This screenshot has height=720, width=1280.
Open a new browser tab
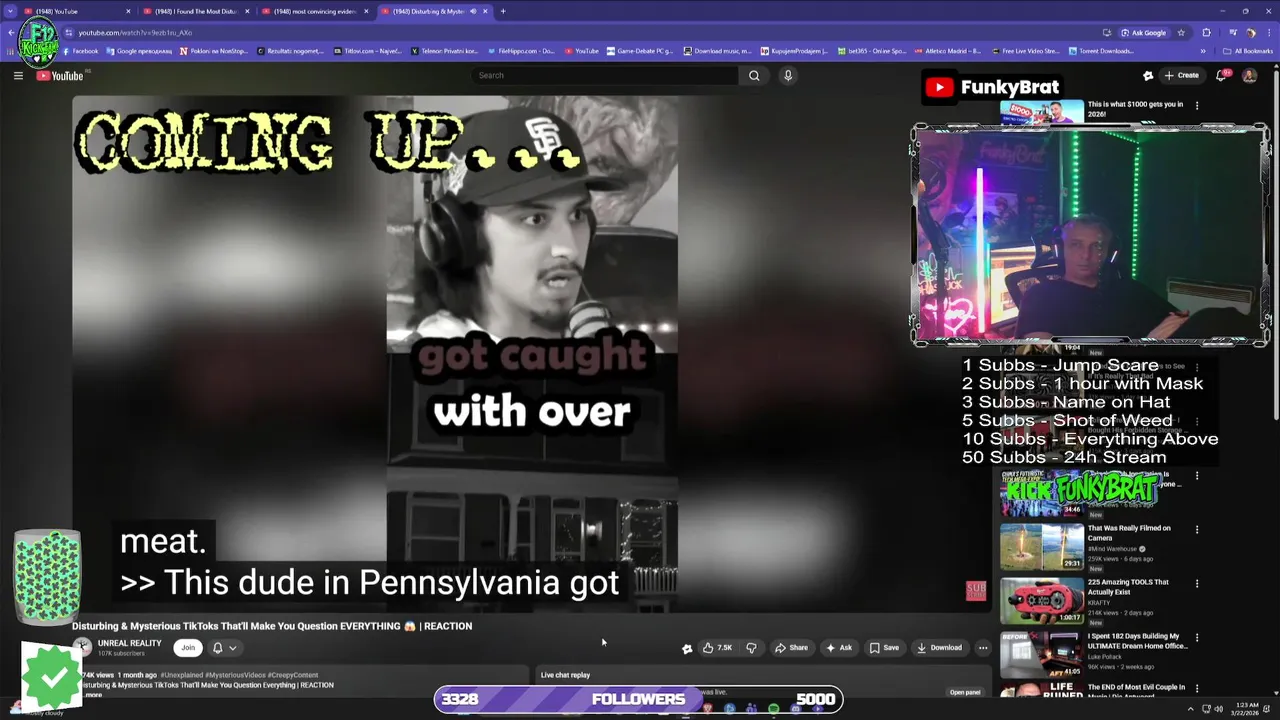[503, 11]
